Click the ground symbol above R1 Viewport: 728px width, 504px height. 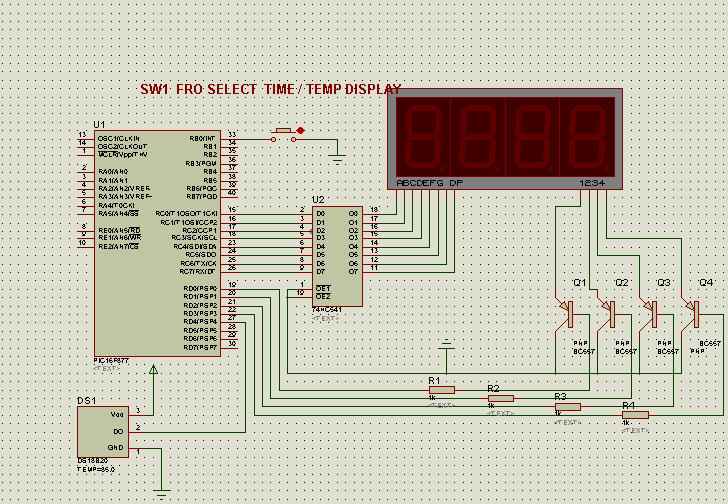point(446,346)
